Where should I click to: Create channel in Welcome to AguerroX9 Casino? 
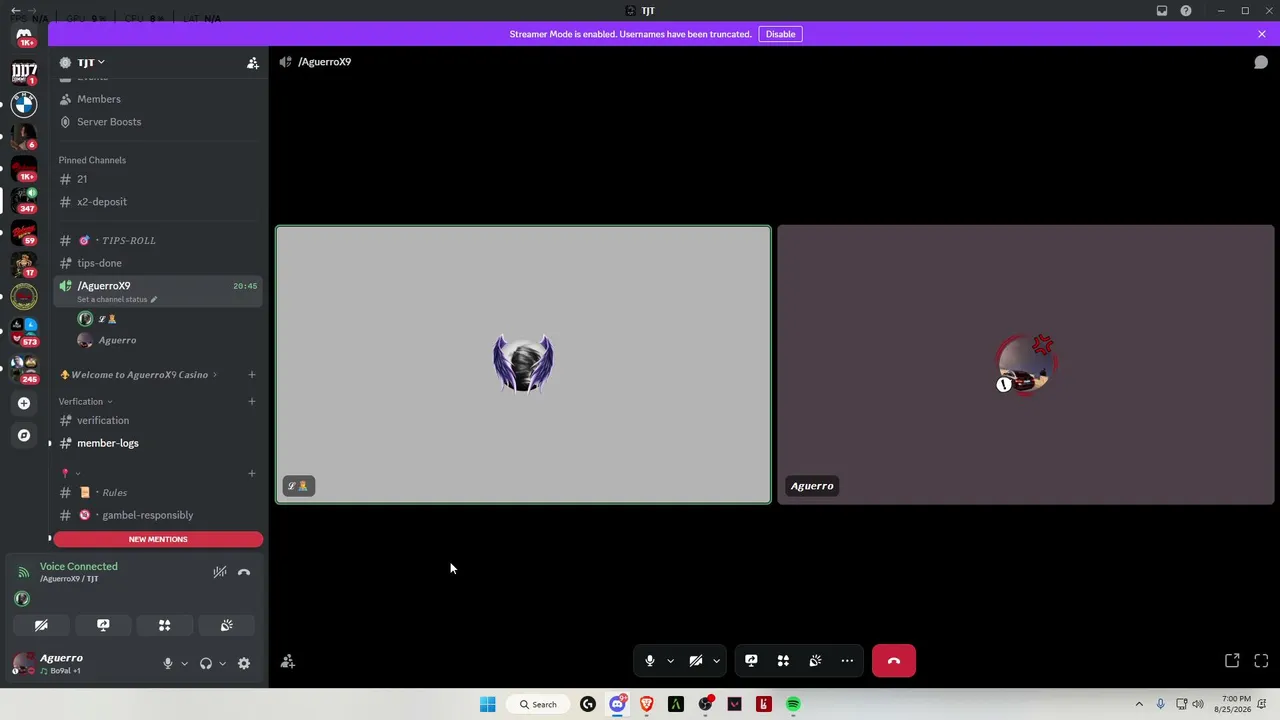tap(252, 375)
